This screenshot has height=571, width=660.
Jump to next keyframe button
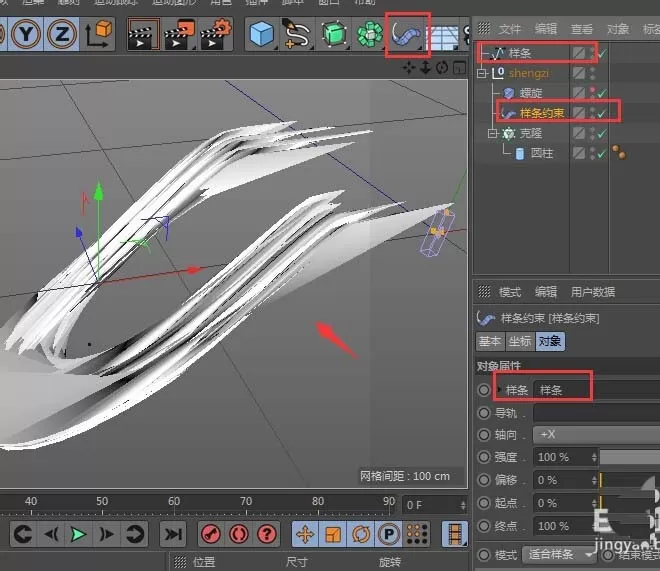(x=134, y=534)
